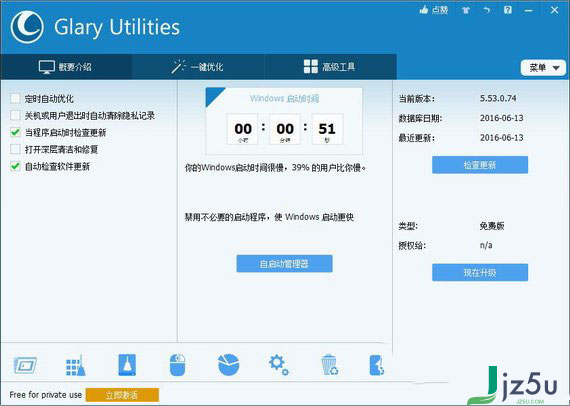
Task: Open the skin (shirt) icon
Action: tap(466, 10)
